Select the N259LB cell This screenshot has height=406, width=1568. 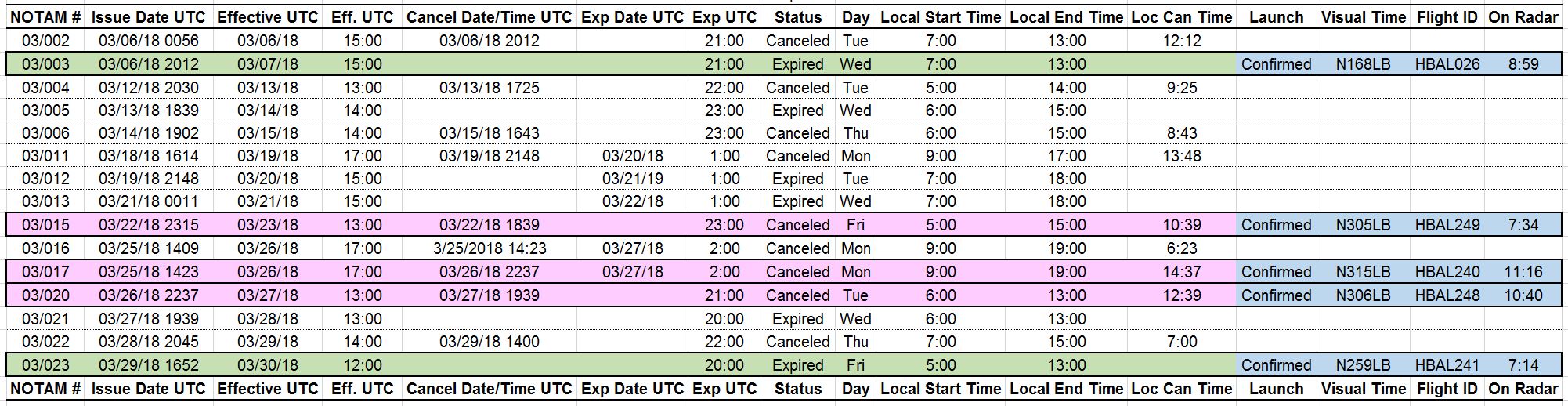[x=1363, y=365]
